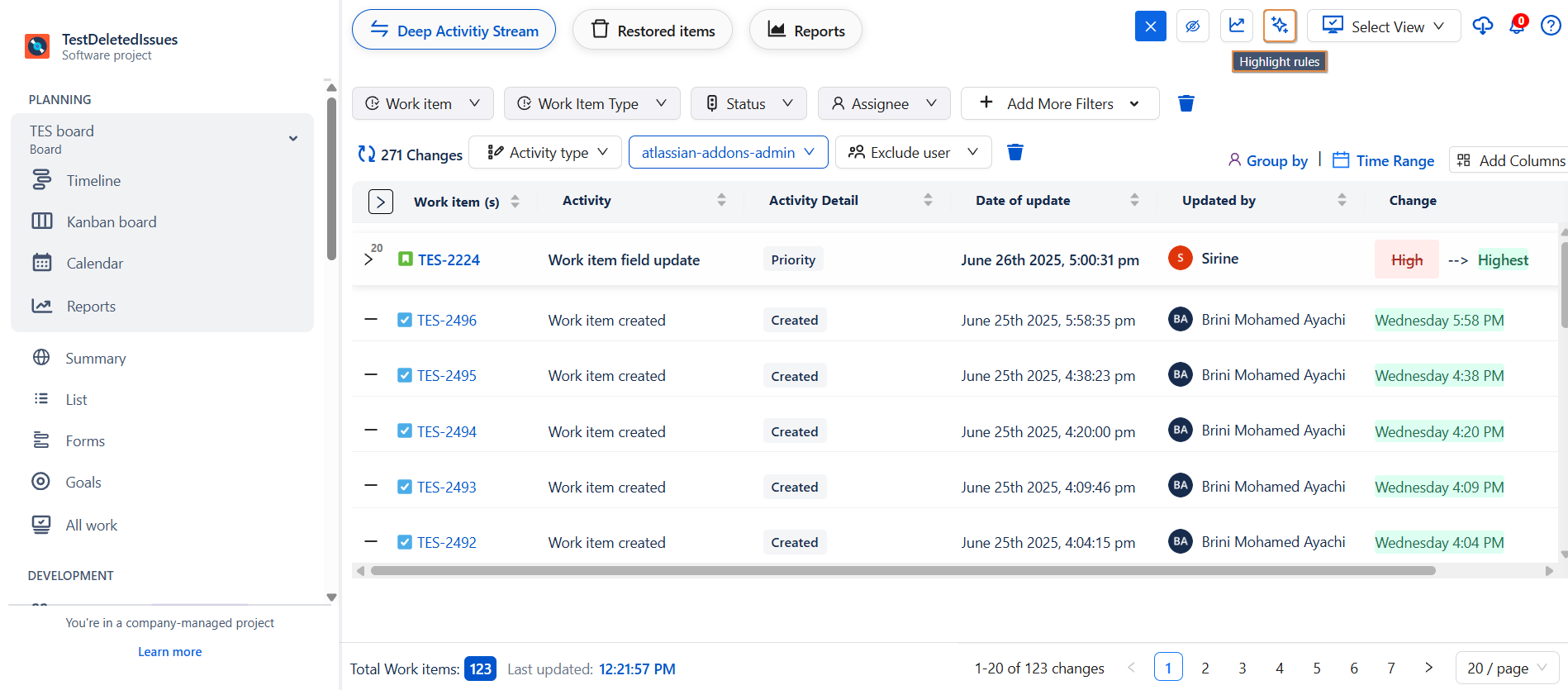Open the Status filter dropdown
The image size is (1568, 690).
coord(748,103)
